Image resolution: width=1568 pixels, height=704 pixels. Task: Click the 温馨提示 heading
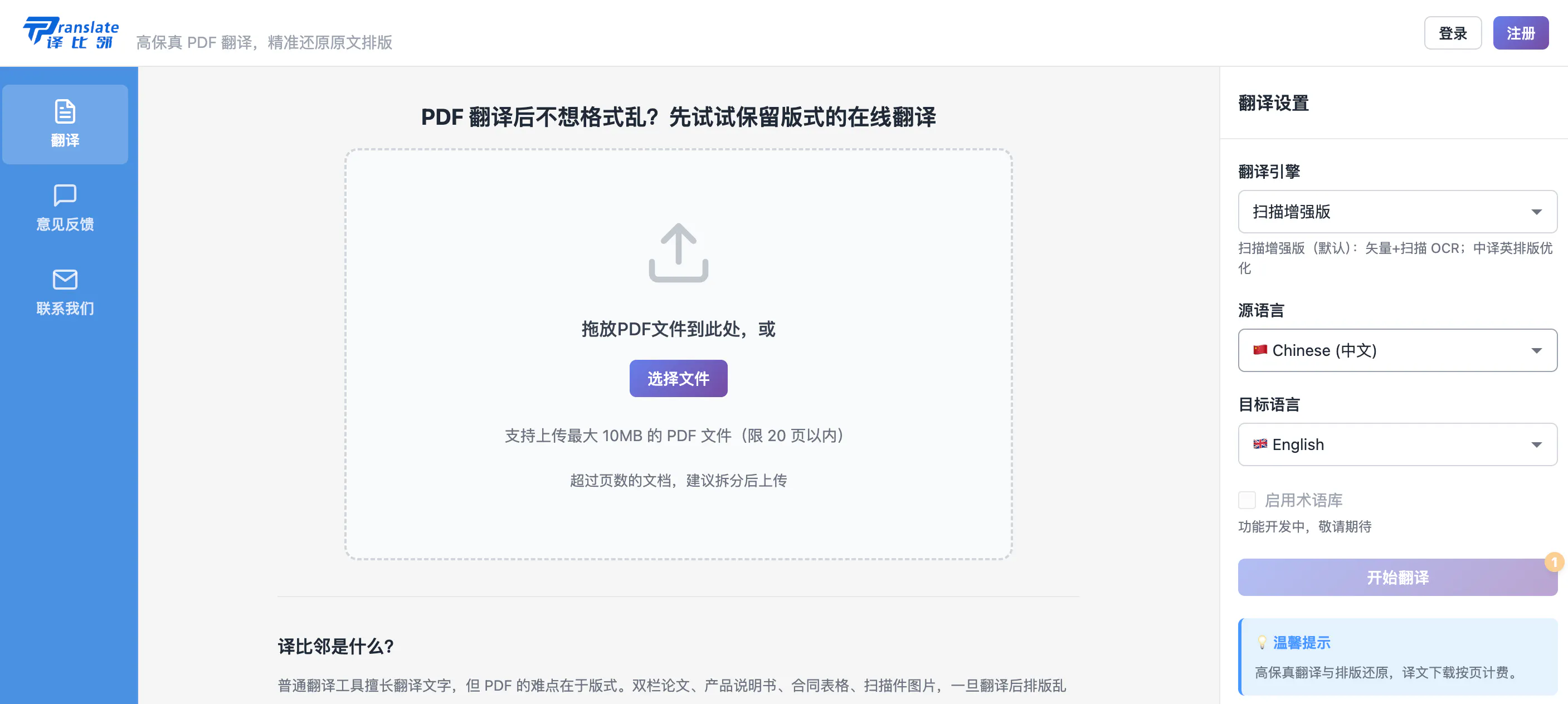pyautogui.click(x=1302, y=643)
